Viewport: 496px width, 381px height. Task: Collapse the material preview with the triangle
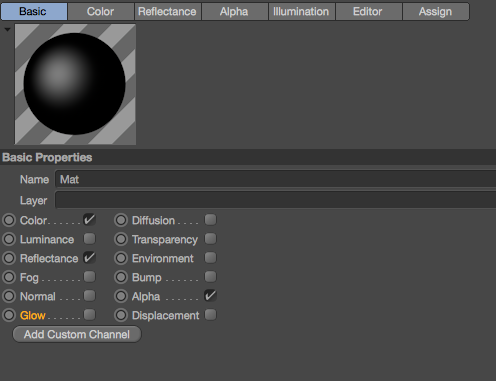pos(7,30)
